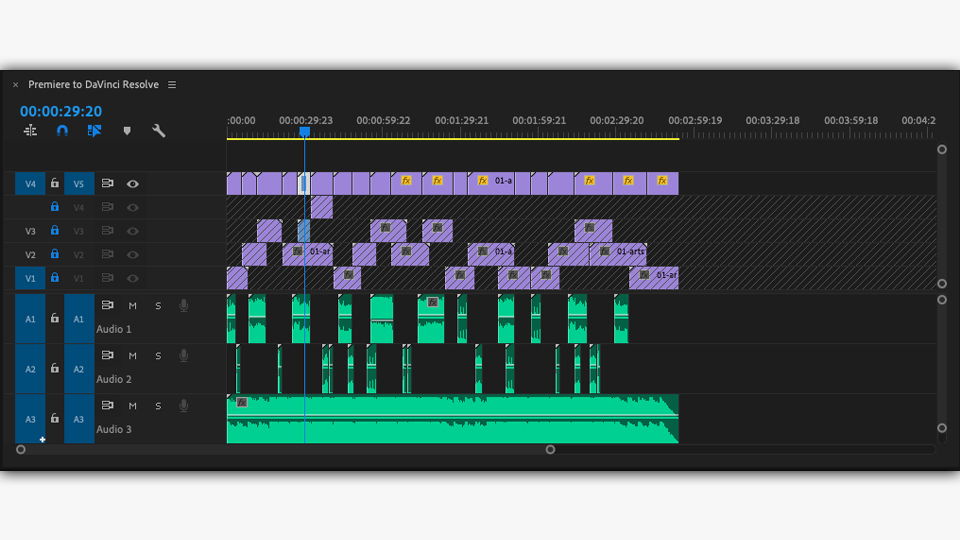Viewport: 960px width, 540px height.
Task: Unlock the V3 video track
Action: click(54, 230)
